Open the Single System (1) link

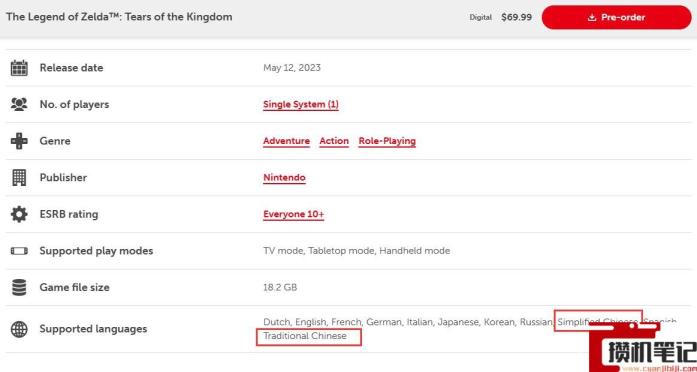point(300,105)
